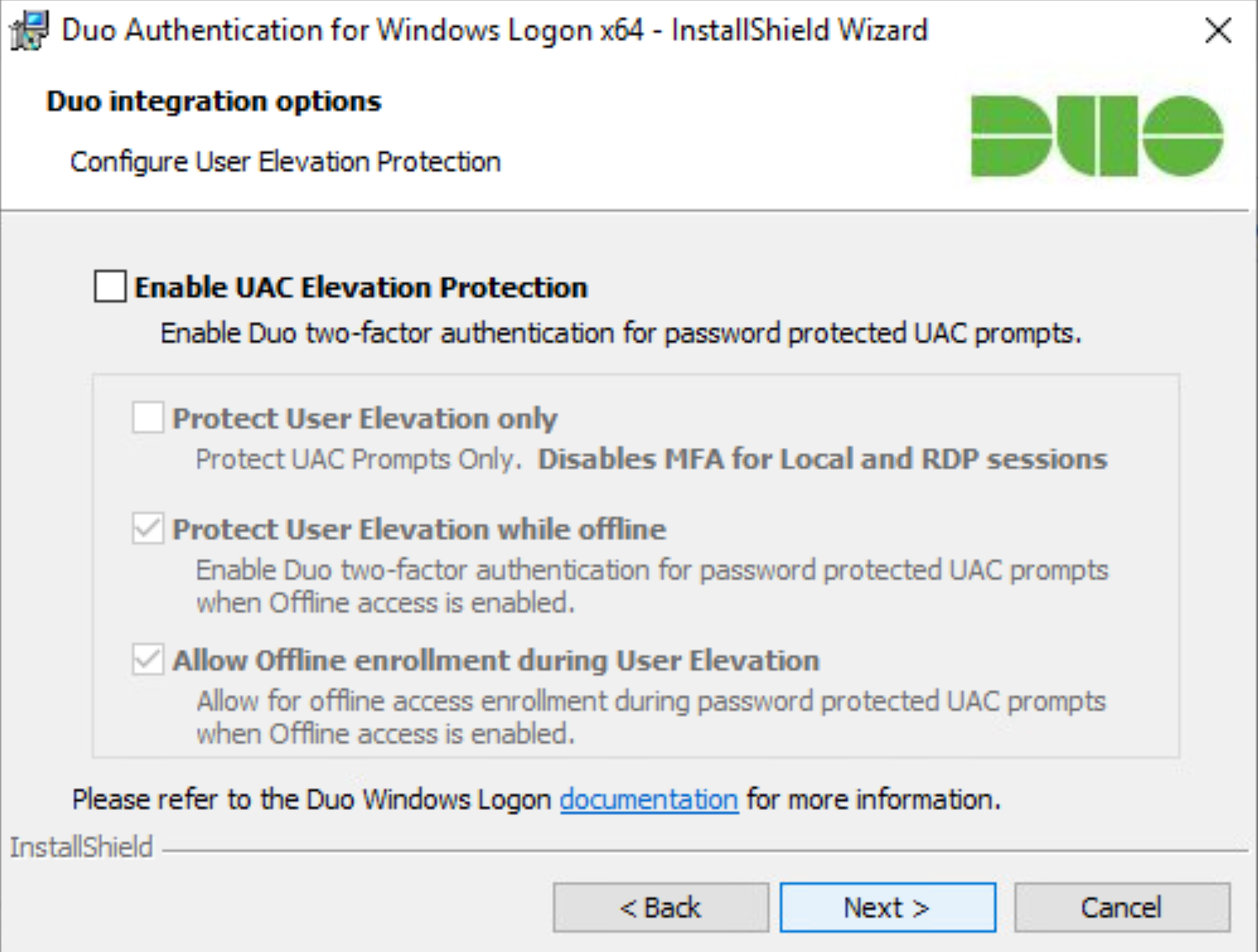Screen dimensions: 1258x952
Task: Click the "Enable UAC Elevation Protection" label text
Action: coord(361,287)
